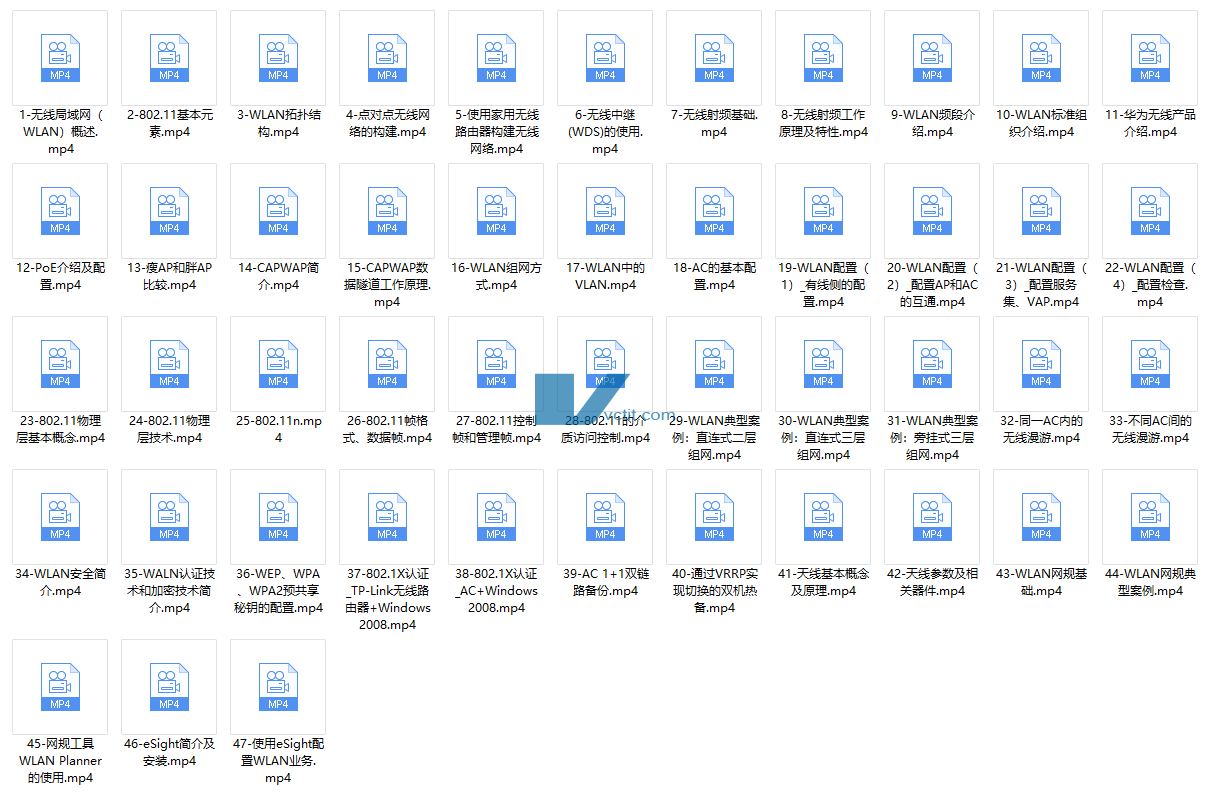
Task: Select icon of 11-华为无线产品介绍
Action: tap(1150, 58)
